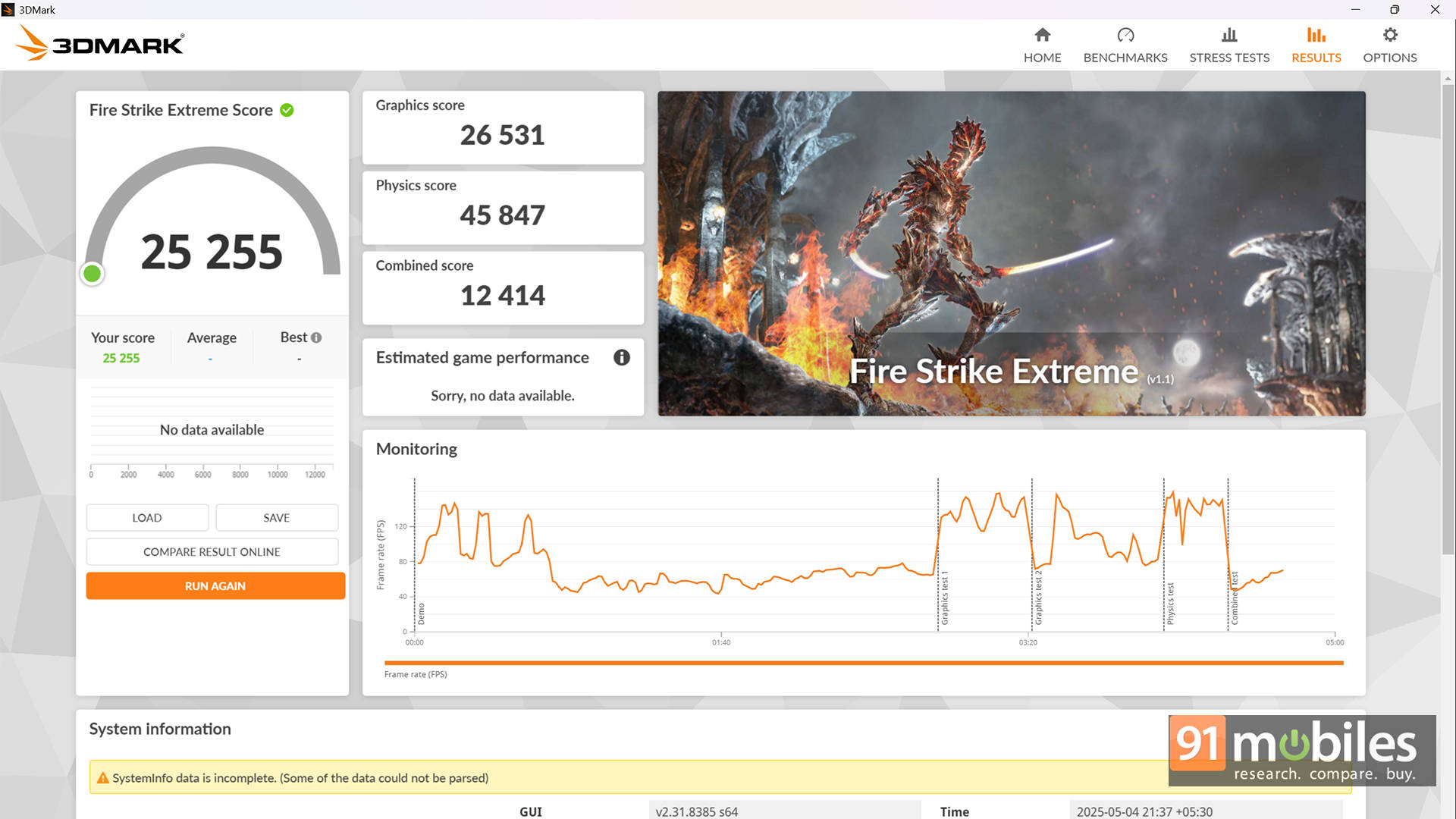
Task: Click the Graphics score value 26 531
Action: coord(502,135)
